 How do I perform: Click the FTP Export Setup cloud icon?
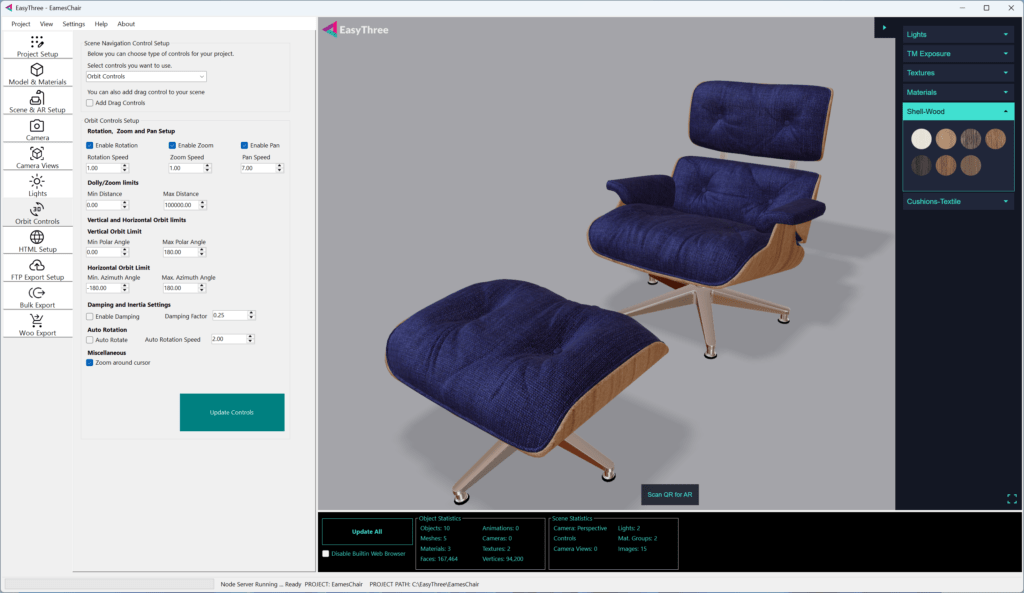(x=37, y=266)
